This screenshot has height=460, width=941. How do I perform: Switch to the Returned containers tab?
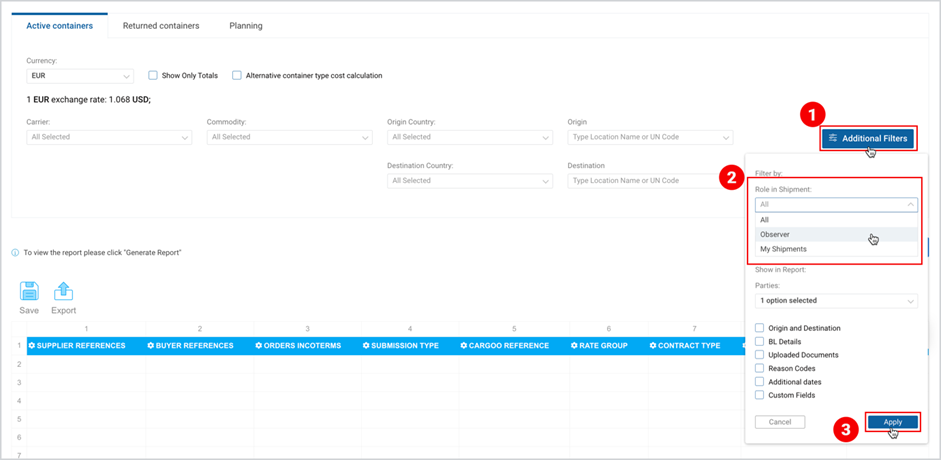[161, 26]
